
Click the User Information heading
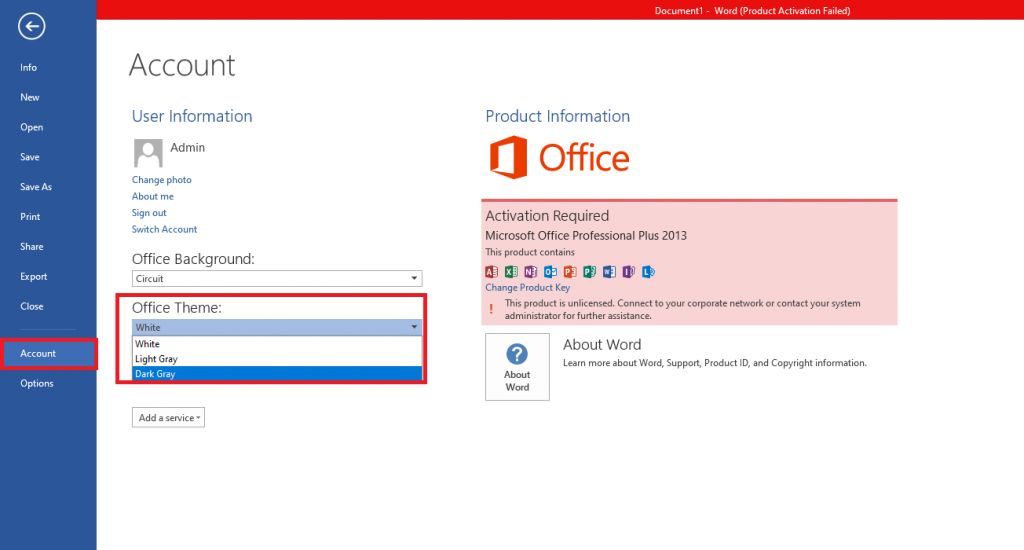pos(192,116)
